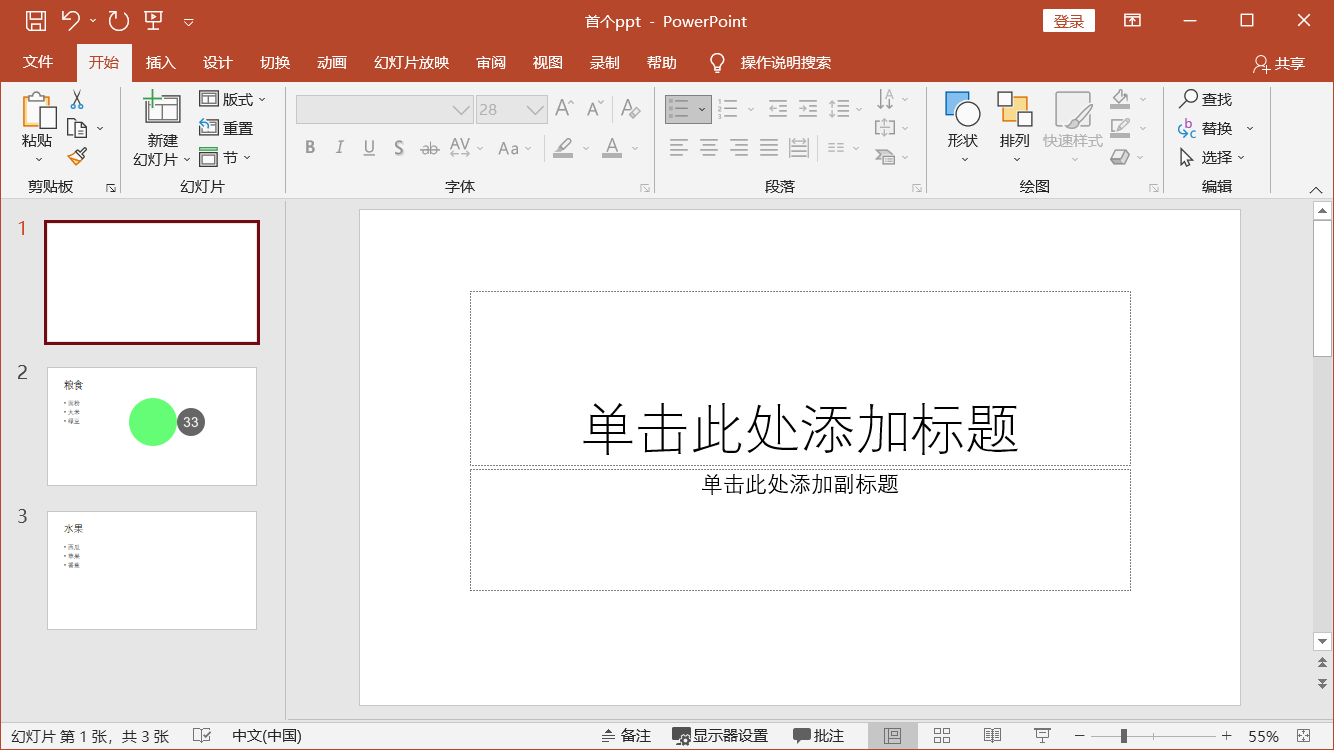The image size is (1334, 750).
Task: Click the increase indent icon
Action: click(808, 108)
